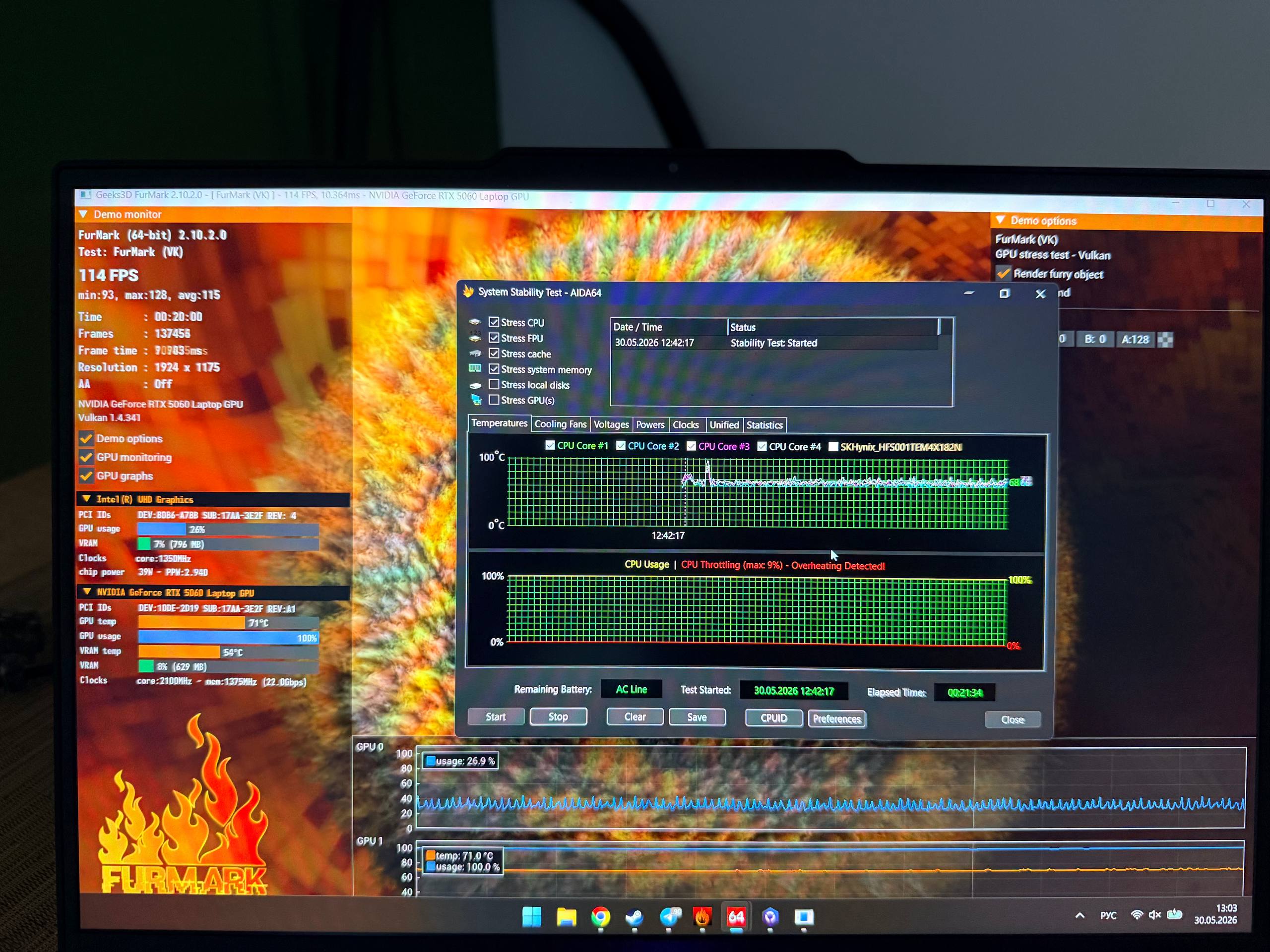Uncheck Stress system memory

click(x=494, y=368)
